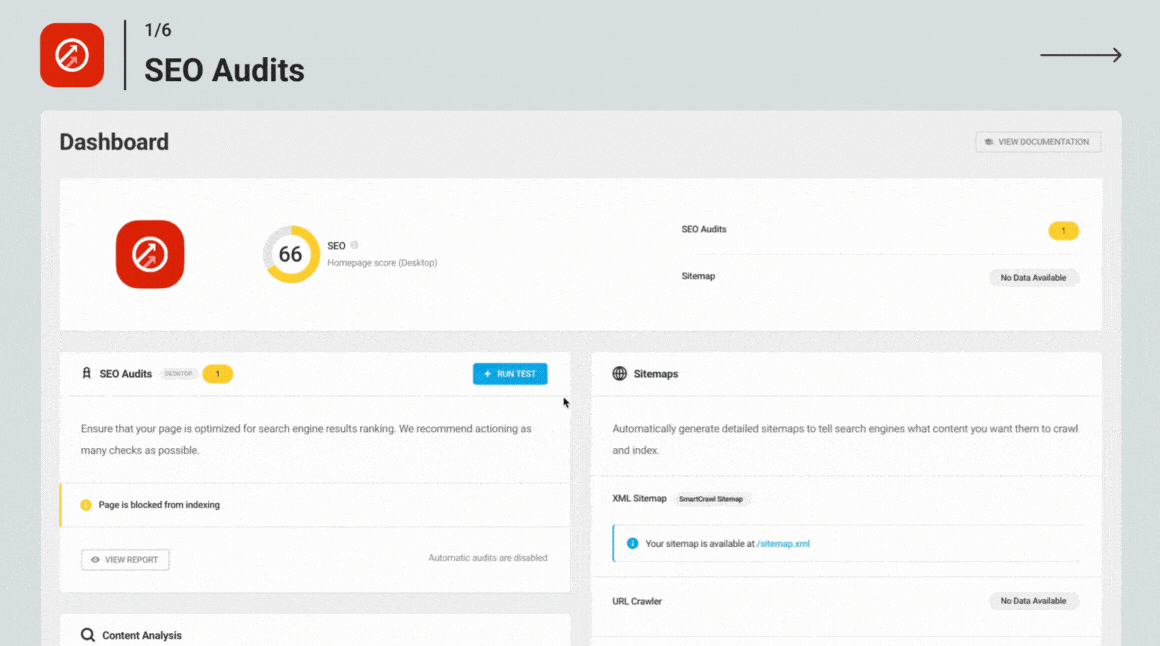Open the Content Analysis panel heading

142,635
